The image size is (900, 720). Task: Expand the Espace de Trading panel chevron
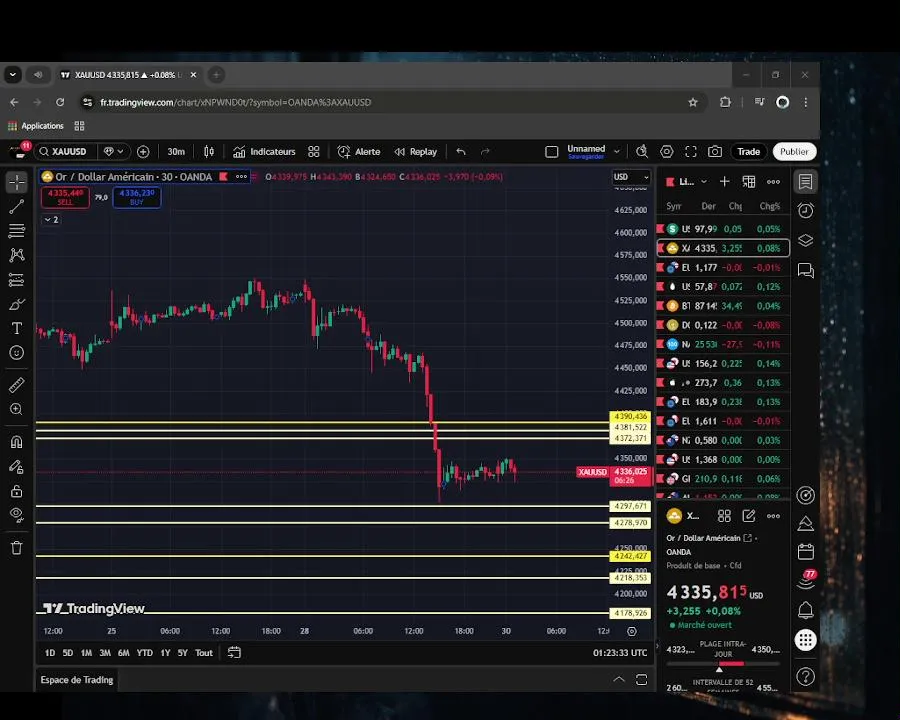[x=619, y=680]
